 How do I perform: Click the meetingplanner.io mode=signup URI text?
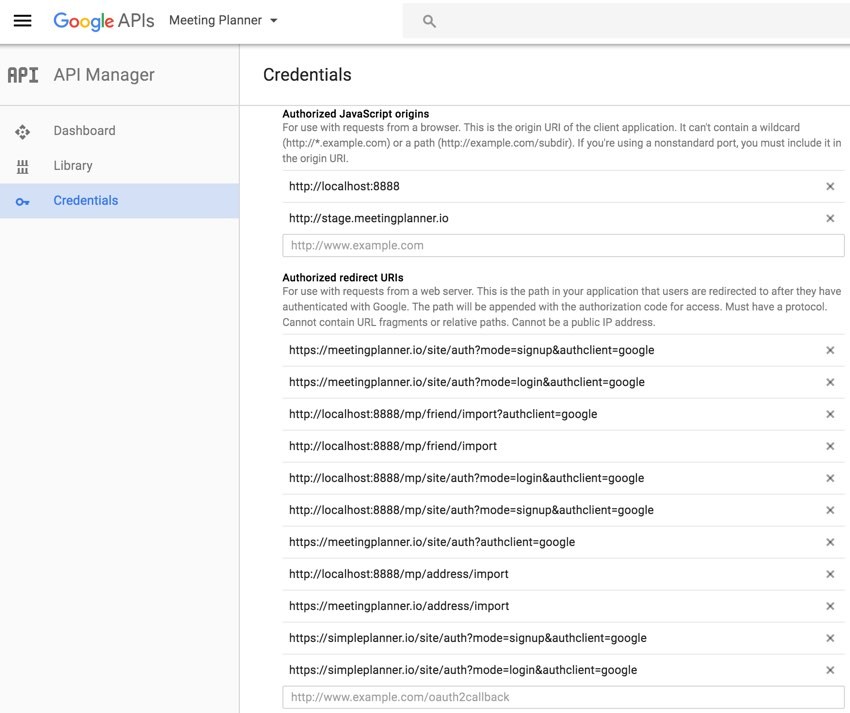[x=472, y=350]
